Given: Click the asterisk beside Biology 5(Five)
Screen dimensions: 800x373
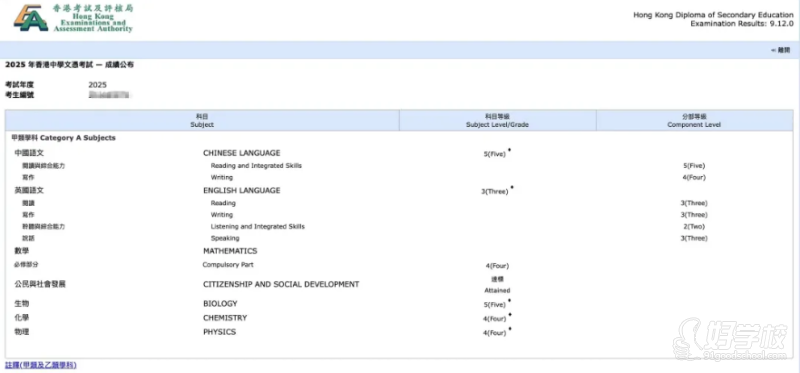Looking at the screenshot, I should 509,302.
